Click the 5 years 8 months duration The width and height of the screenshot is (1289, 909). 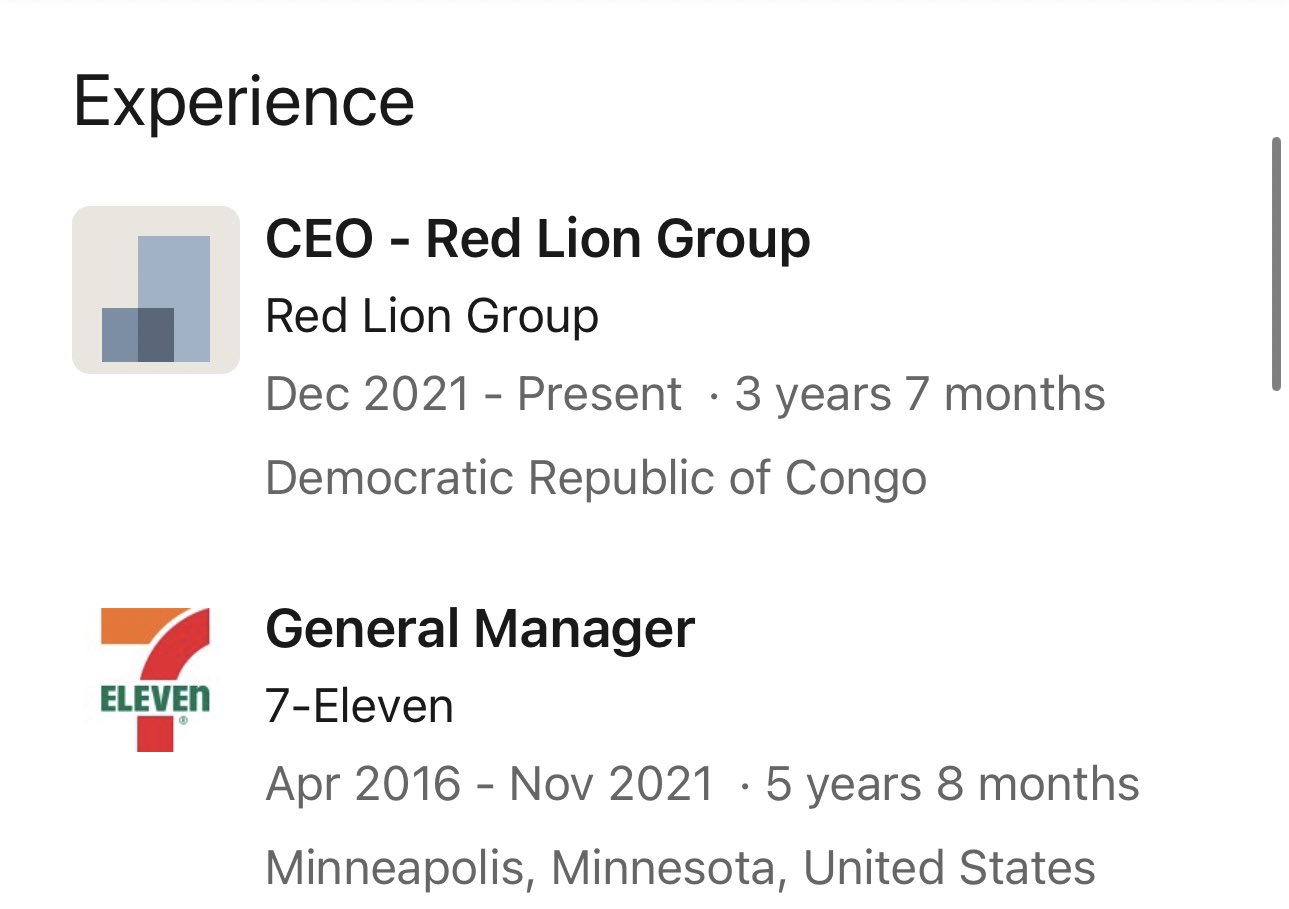(952, 785)
